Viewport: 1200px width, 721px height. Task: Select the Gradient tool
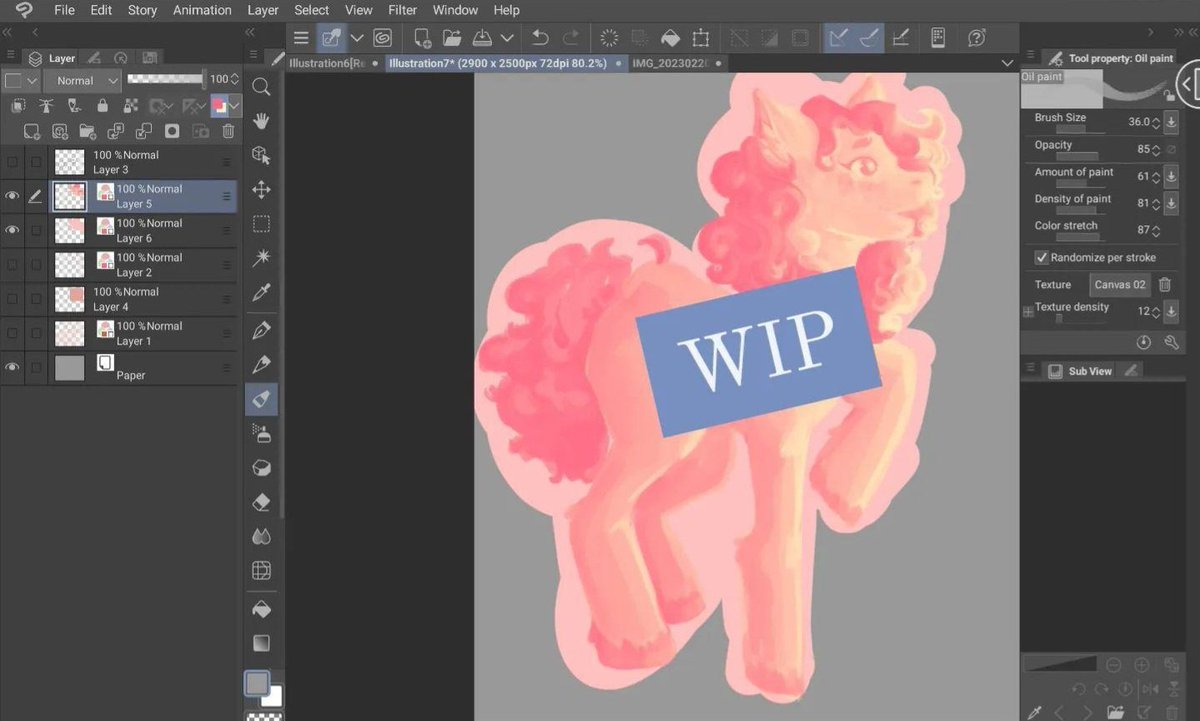click(261, 642)
